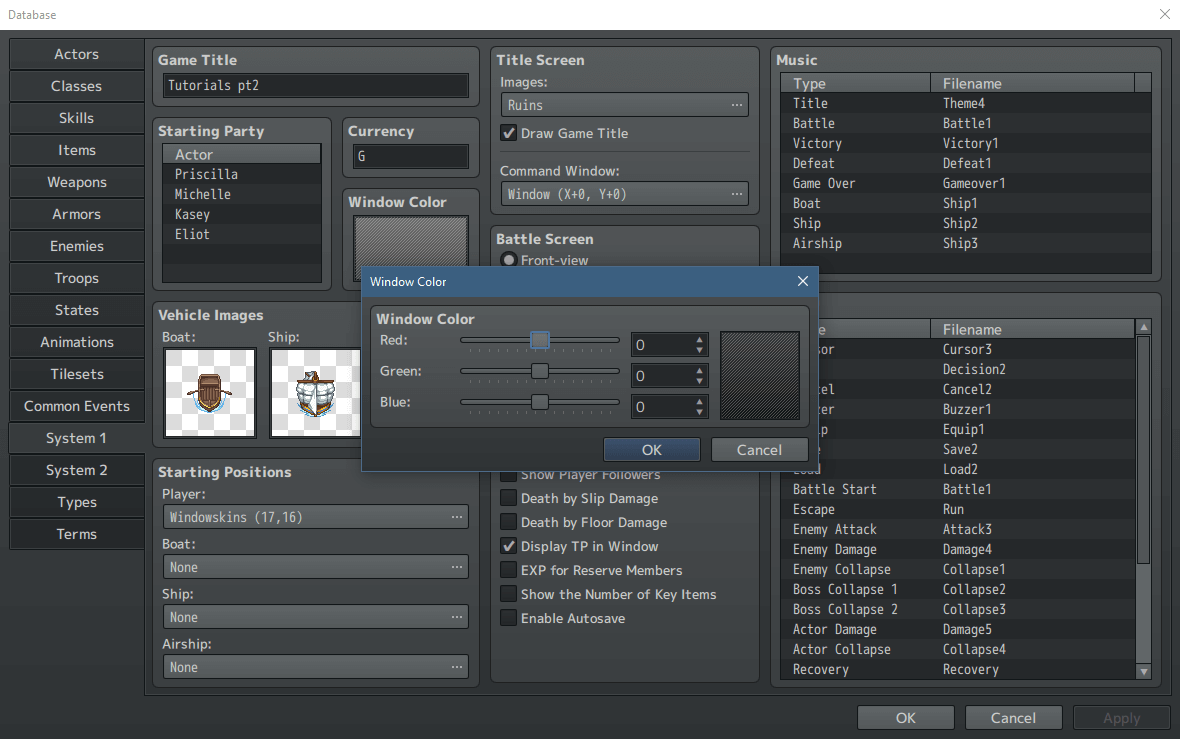Confirm the Window Color dialog with OK

pyautogui.click(x=652, y=449)
